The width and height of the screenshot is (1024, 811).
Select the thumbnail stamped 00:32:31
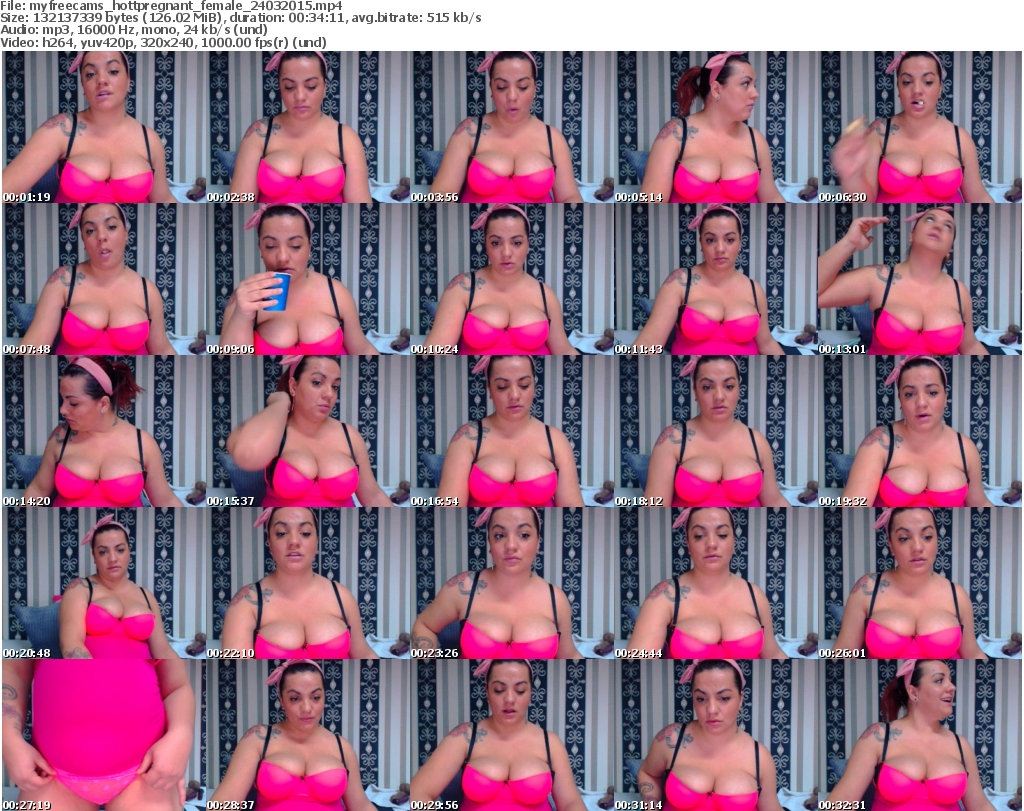[x=920, y=735]
